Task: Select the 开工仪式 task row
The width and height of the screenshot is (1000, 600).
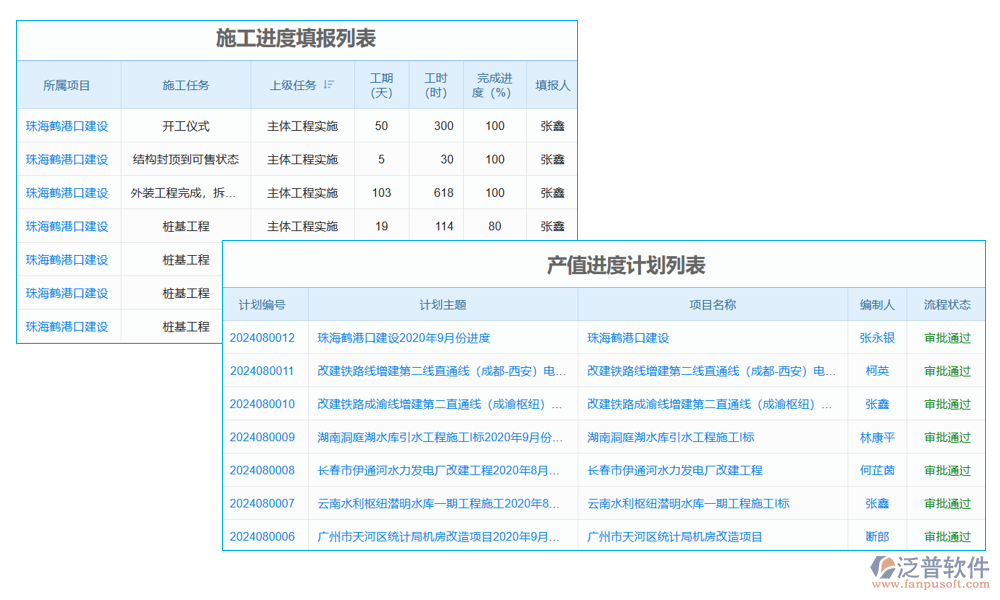Action: point(186,126)
